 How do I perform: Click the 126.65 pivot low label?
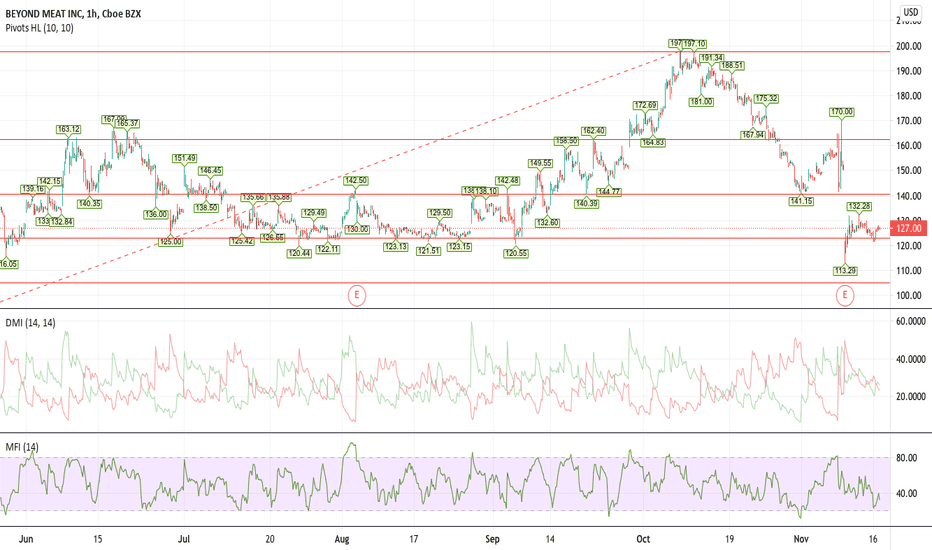[273, 237]
